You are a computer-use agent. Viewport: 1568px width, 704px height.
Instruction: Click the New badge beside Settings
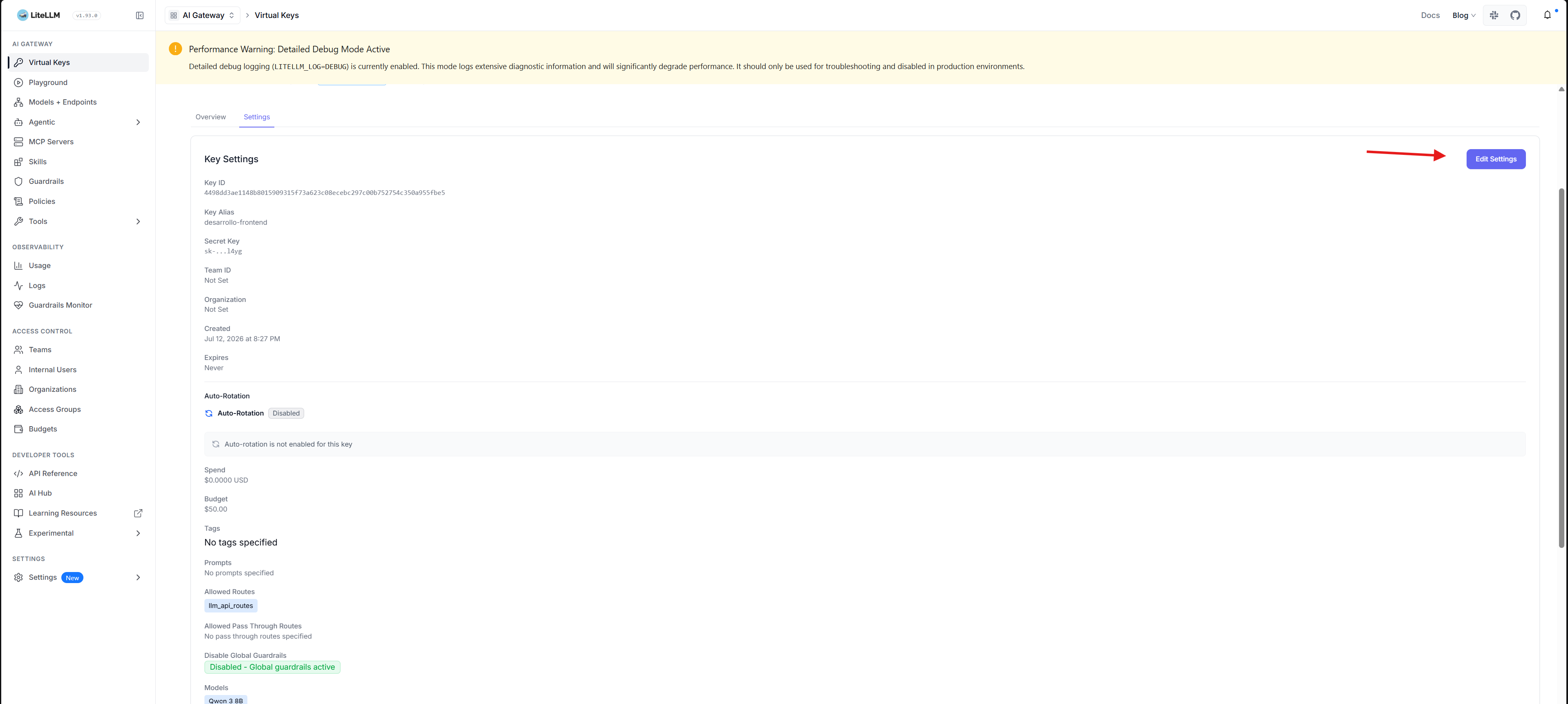[x=72, y=578]
